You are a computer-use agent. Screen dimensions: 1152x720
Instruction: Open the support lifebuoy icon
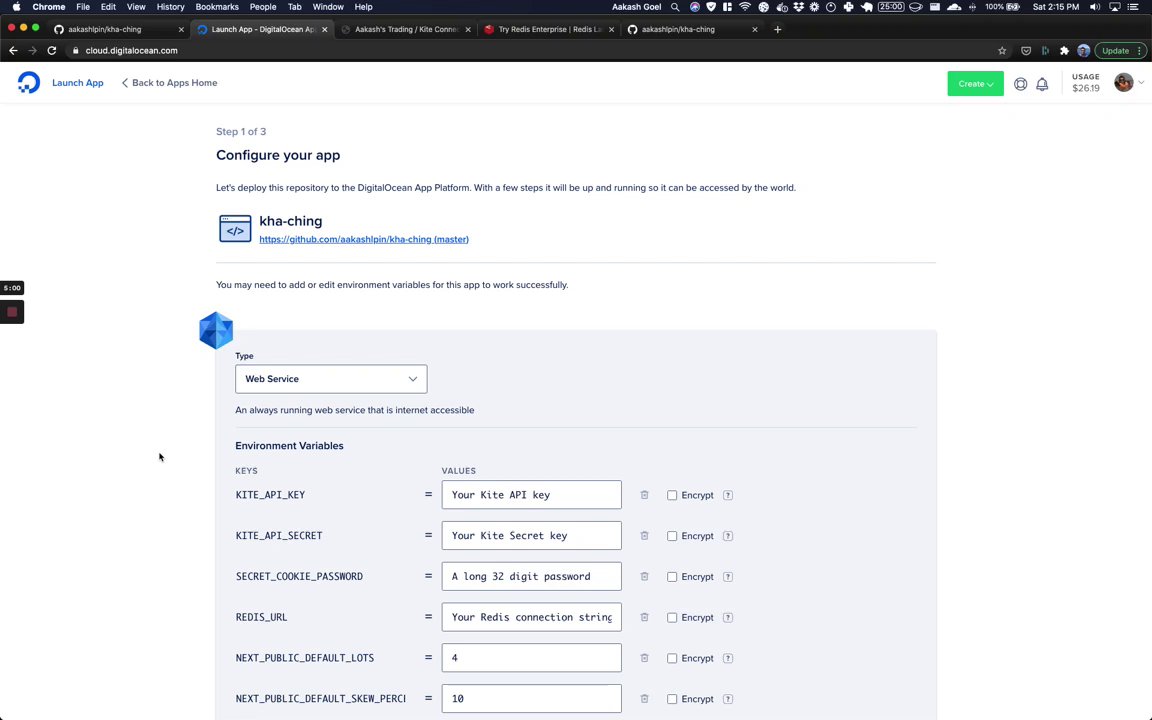(1020, 84)
